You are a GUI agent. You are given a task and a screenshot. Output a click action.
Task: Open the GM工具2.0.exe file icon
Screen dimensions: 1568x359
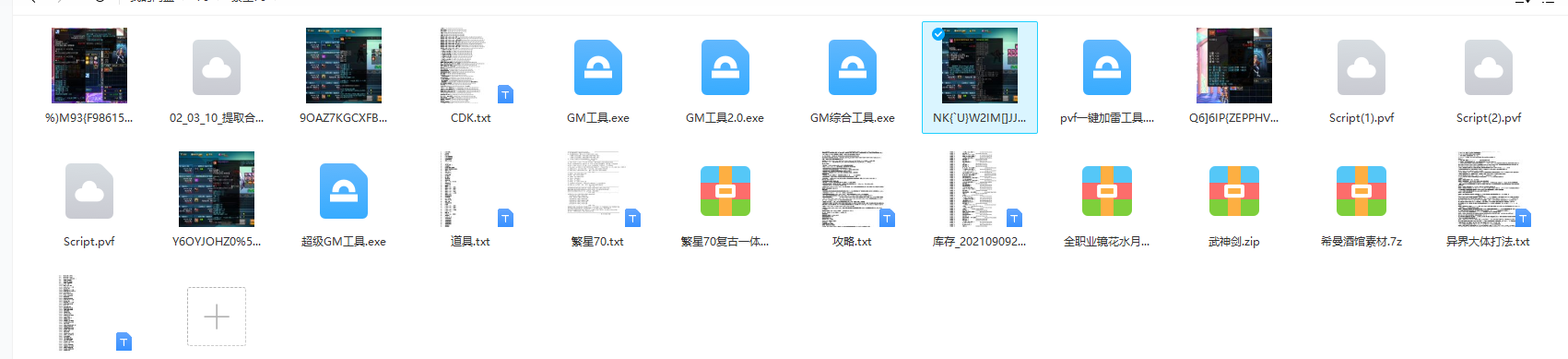(x=725, y=67)
